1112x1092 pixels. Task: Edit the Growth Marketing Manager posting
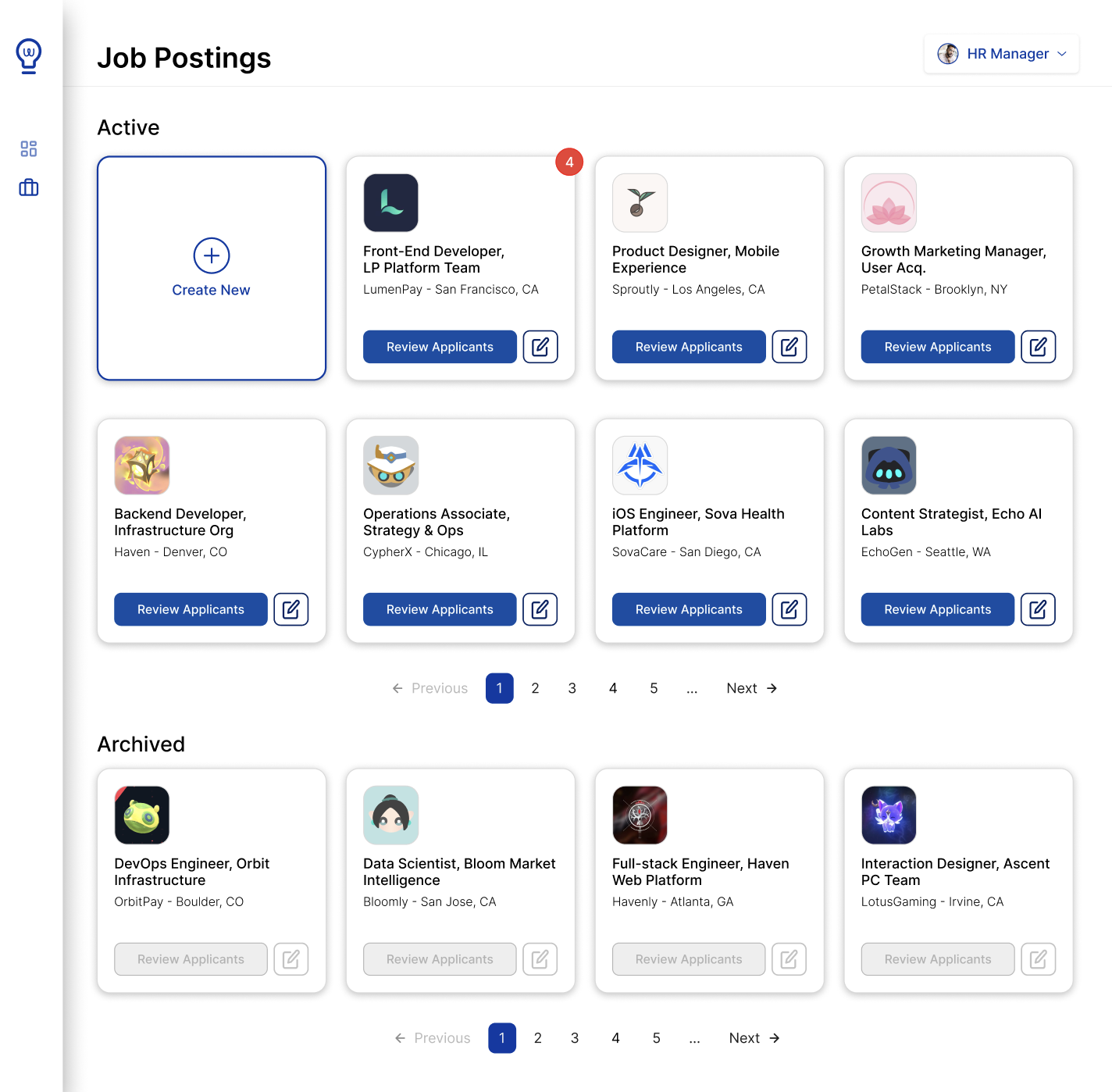(x=1039, y=347)
